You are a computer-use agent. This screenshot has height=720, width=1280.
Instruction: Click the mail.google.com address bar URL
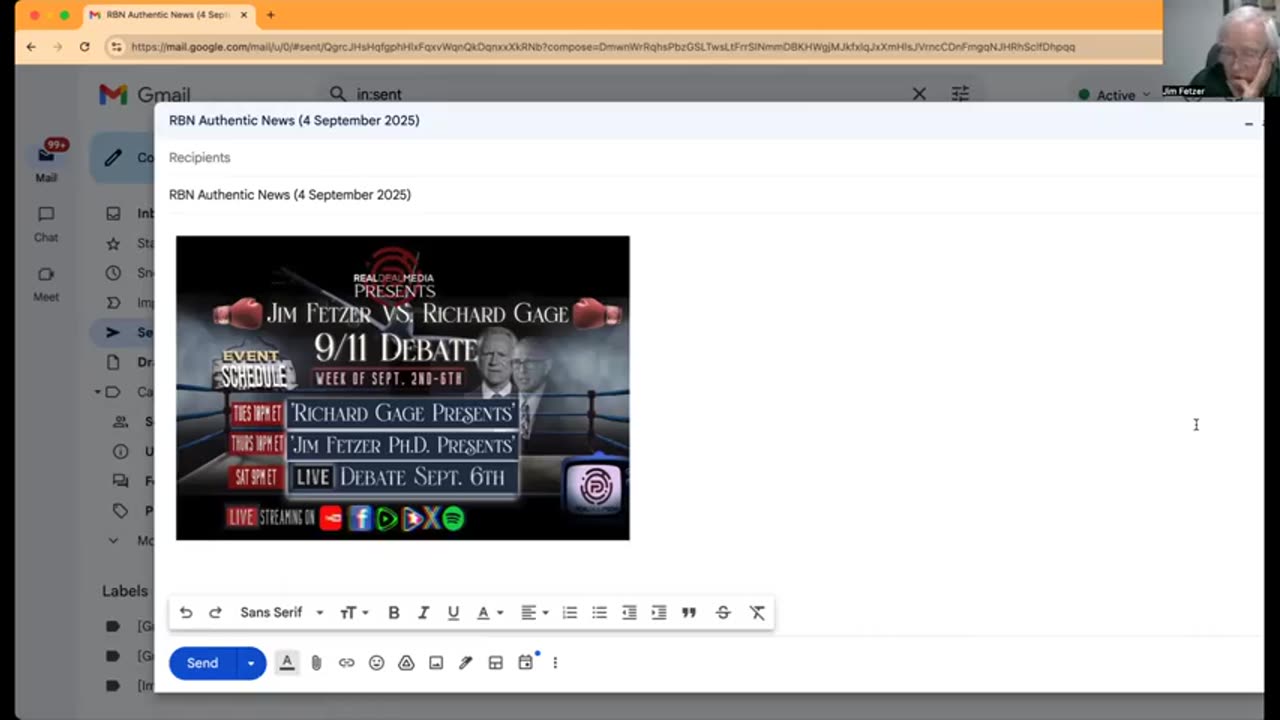(x=603, y=47)
